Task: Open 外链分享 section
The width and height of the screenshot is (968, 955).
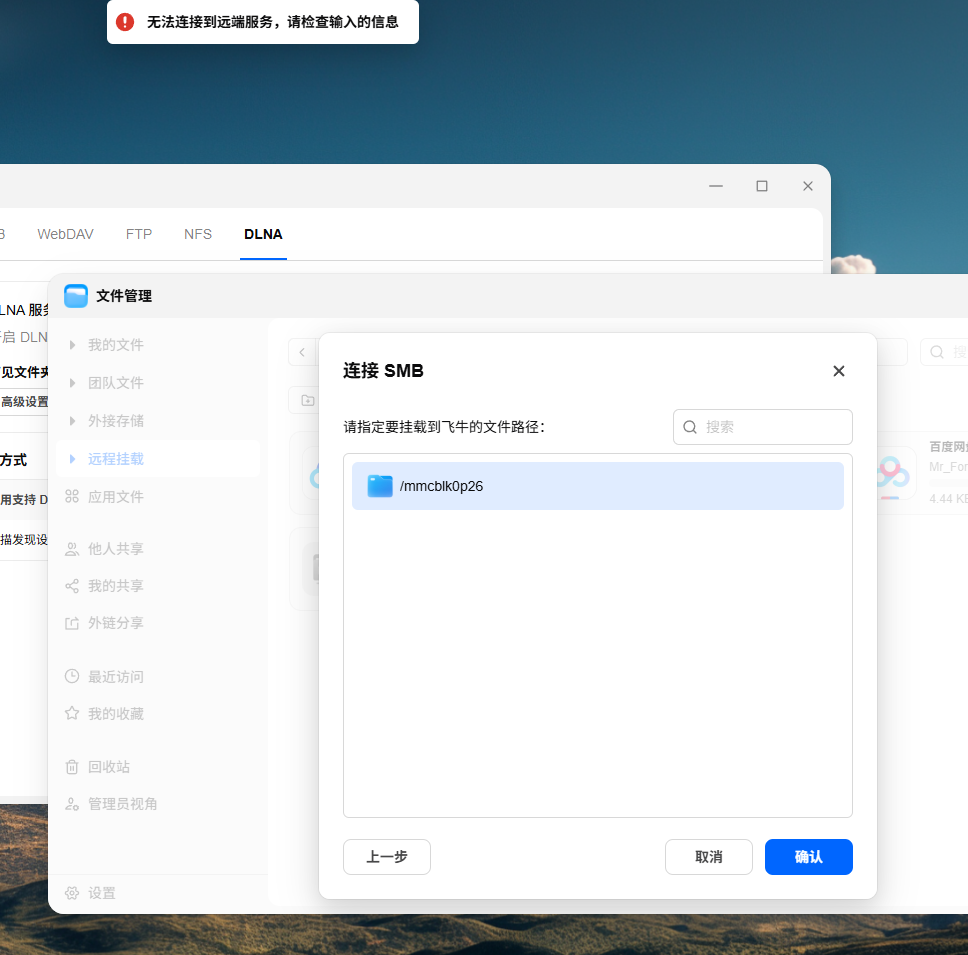Action: (x=115, y=623)
